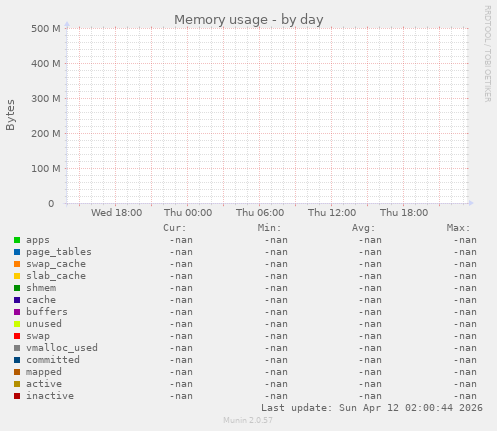The height and width of the screenshot is (431, 497).
Task: Click the Min value in the cache row
Action: click(x=276, y=300)
